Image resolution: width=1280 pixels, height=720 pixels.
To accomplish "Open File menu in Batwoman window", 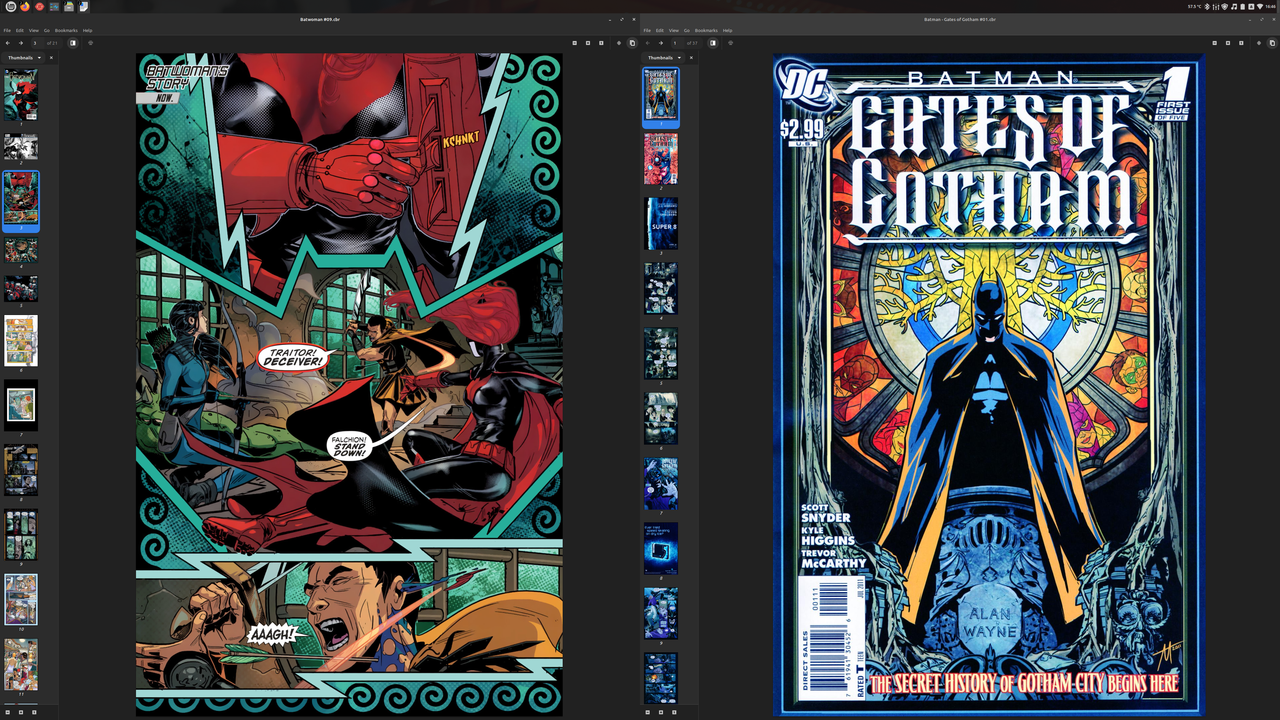I will (7, 31).
